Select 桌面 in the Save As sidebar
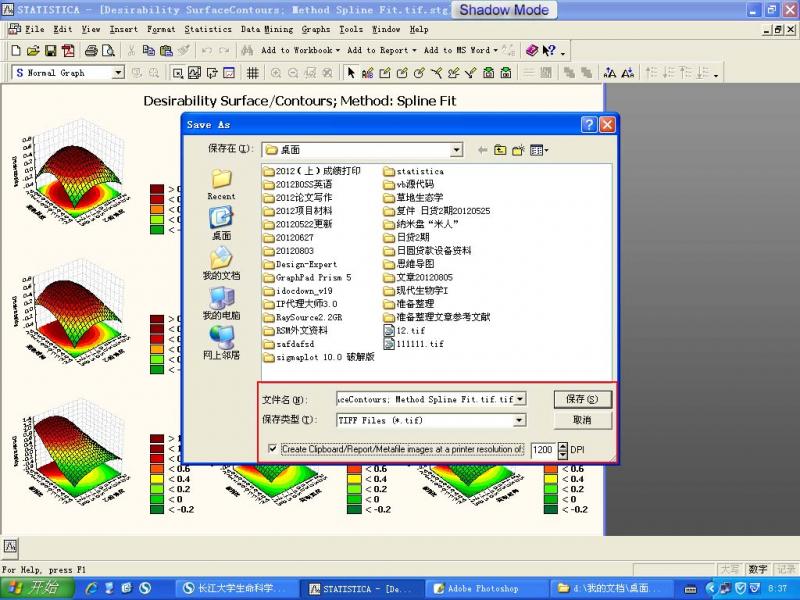800x600 pixels. point(221,223)
